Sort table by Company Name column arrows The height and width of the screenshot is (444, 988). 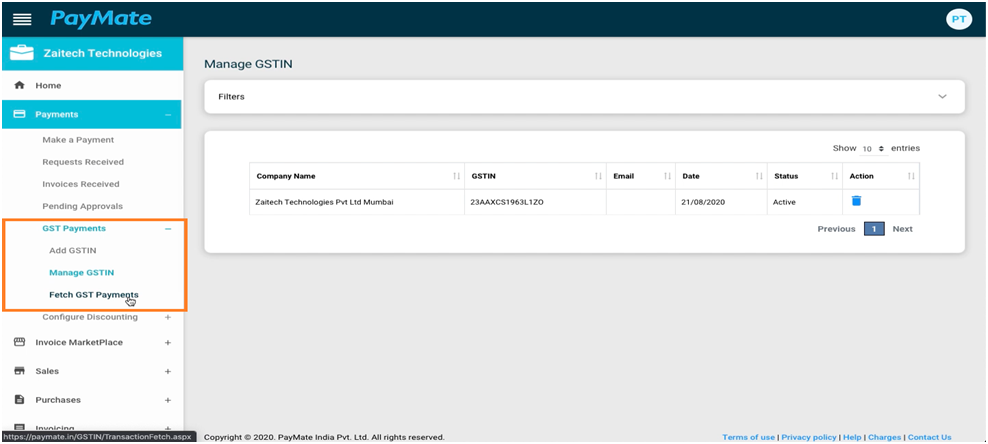point(456,176)
